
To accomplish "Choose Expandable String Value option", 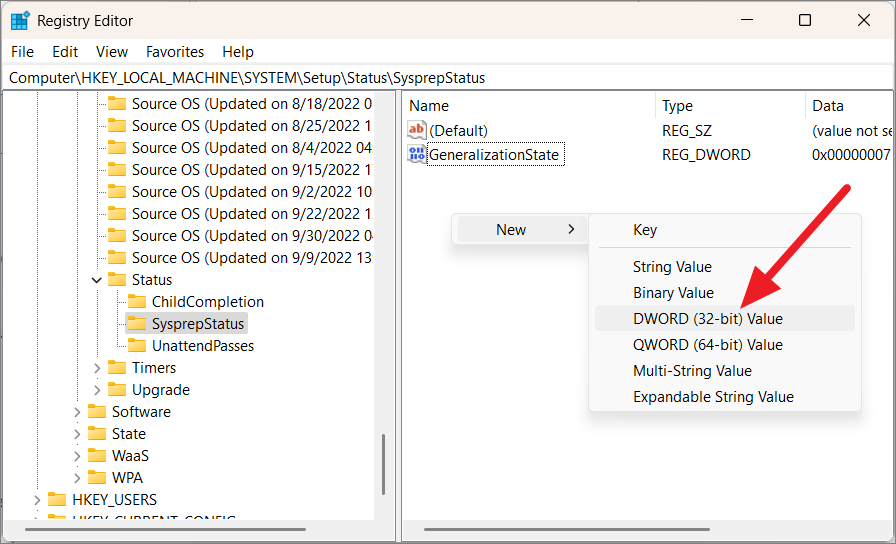I will (725, 396).
